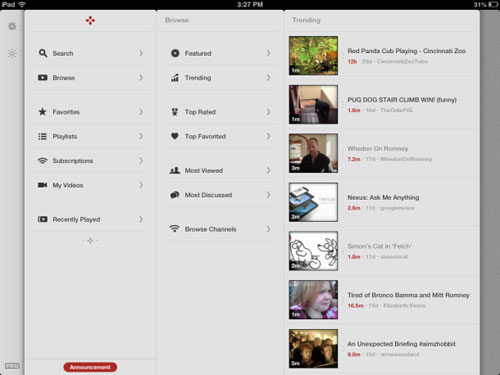Tap the '12k' view count
This screenshot has width=500, height=375.
coord(352,61)
